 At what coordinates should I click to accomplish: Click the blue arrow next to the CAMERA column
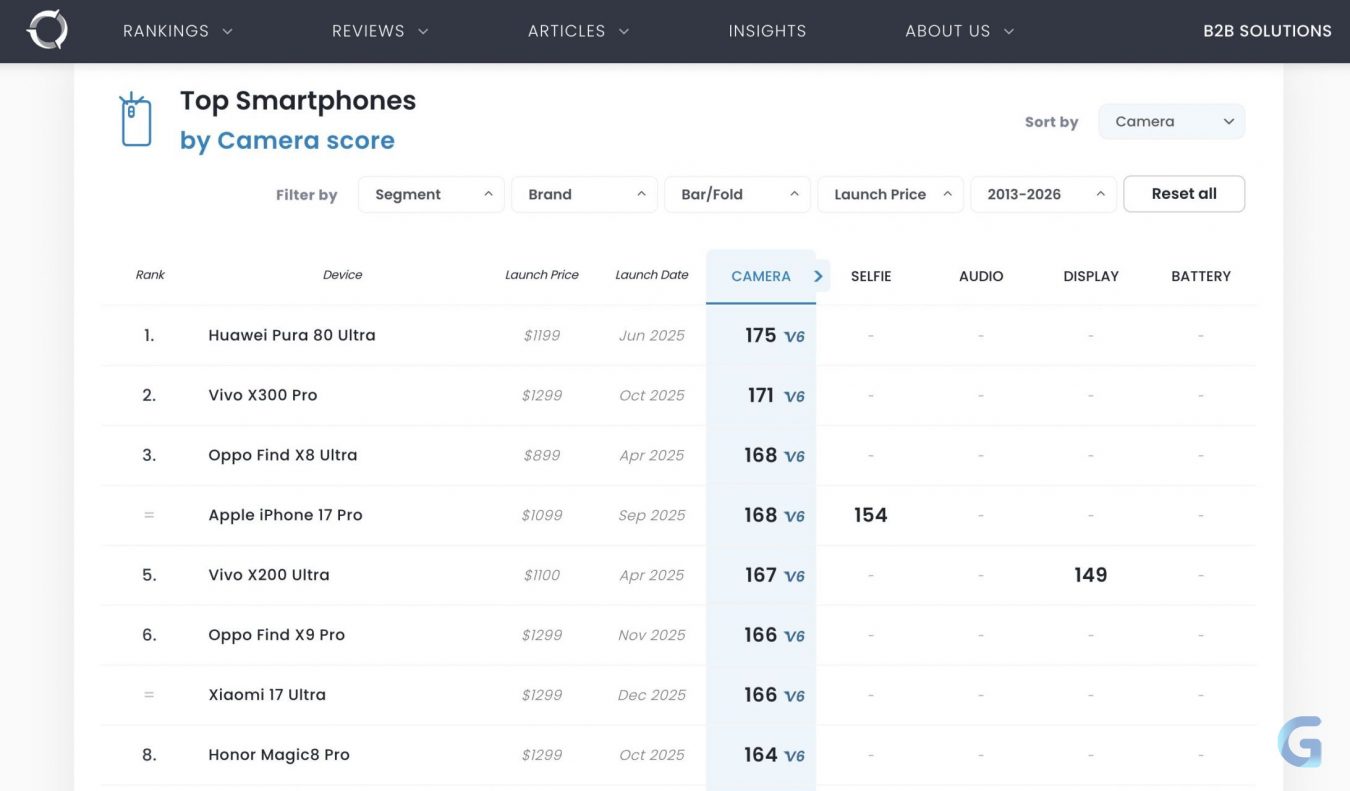pos(818,276)
